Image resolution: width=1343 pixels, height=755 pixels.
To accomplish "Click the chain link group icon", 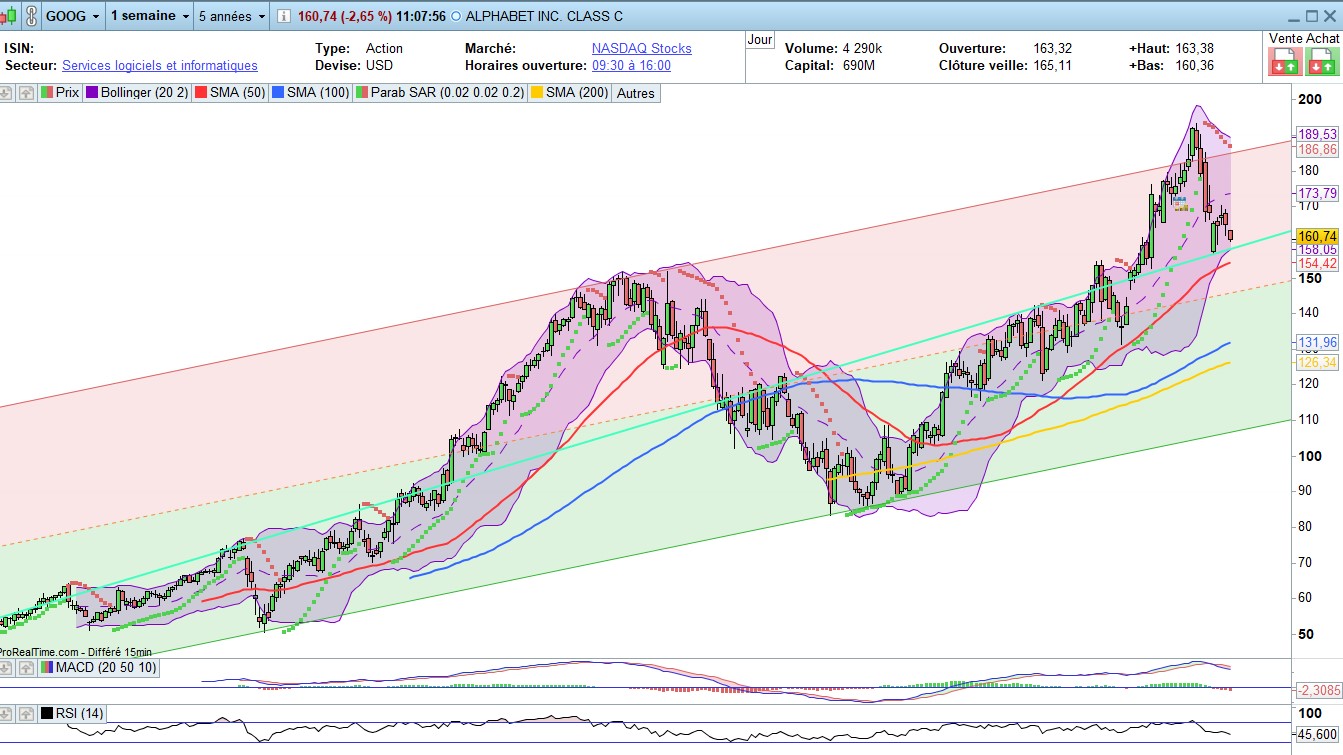I will point(32,16).
